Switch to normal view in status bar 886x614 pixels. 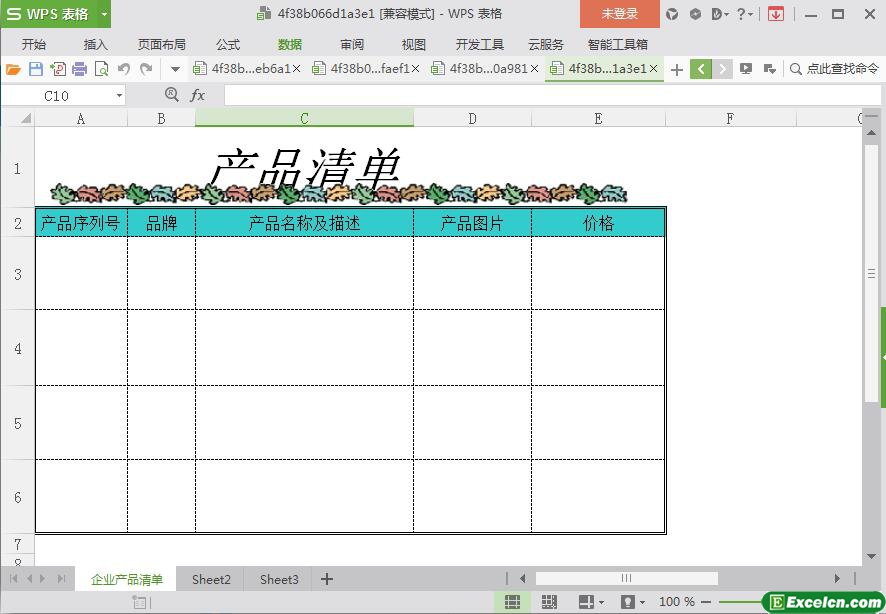click(512, 602)
